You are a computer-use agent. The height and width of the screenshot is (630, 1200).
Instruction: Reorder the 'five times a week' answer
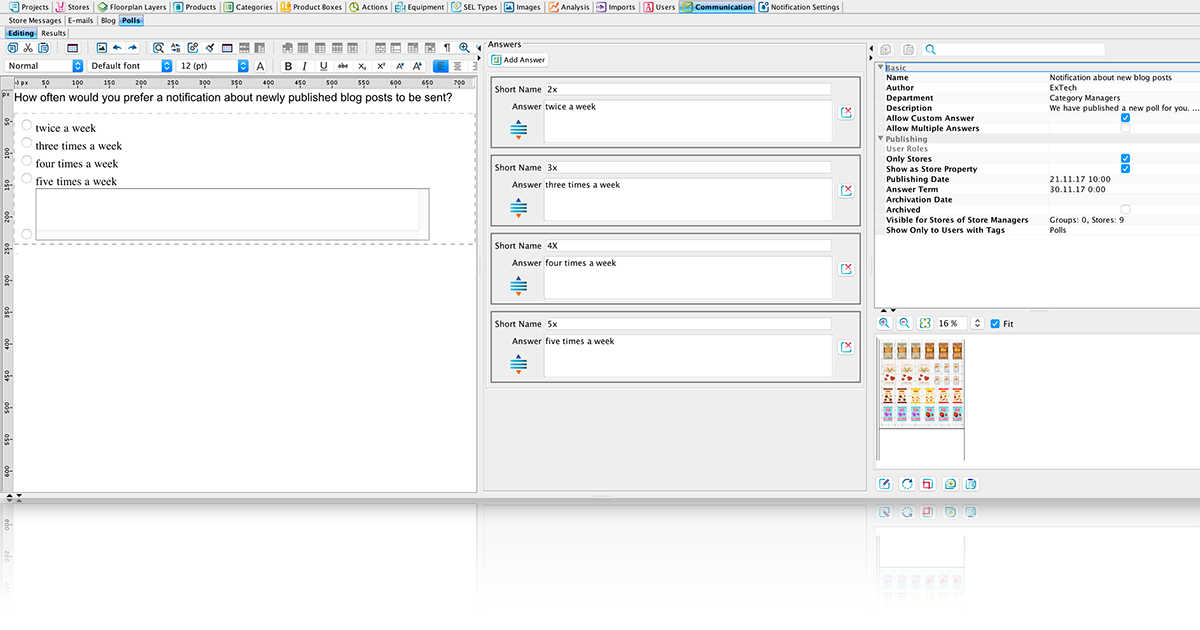click(x=518, y=364)
